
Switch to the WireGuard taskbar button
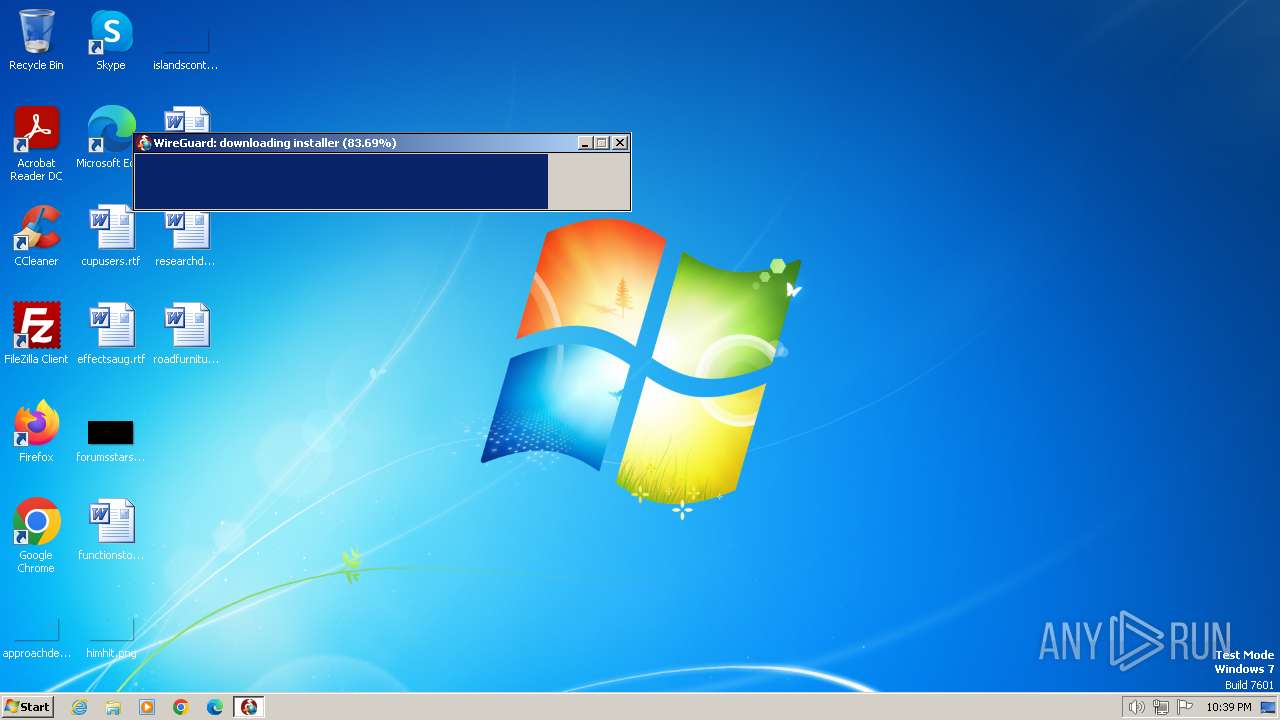click(249, 707)
